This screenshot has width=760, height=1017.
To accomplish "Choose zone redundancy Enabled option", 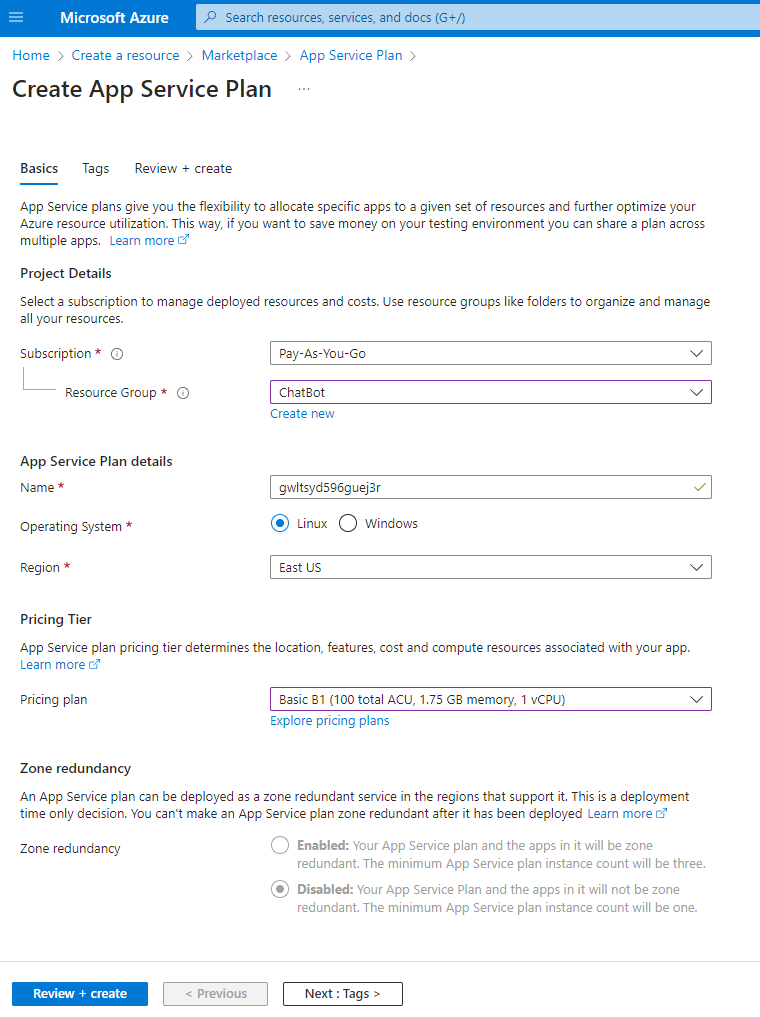I will click(280, 845).
